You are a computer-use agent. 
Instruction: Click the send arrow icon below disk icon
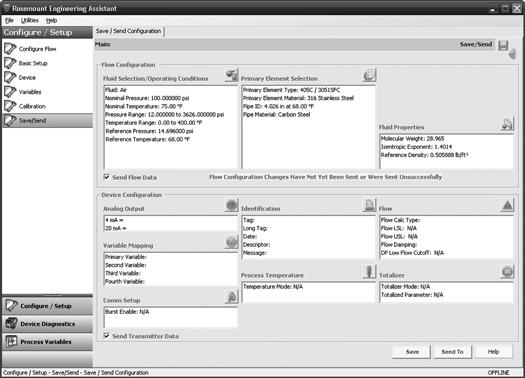click(512, 54)
